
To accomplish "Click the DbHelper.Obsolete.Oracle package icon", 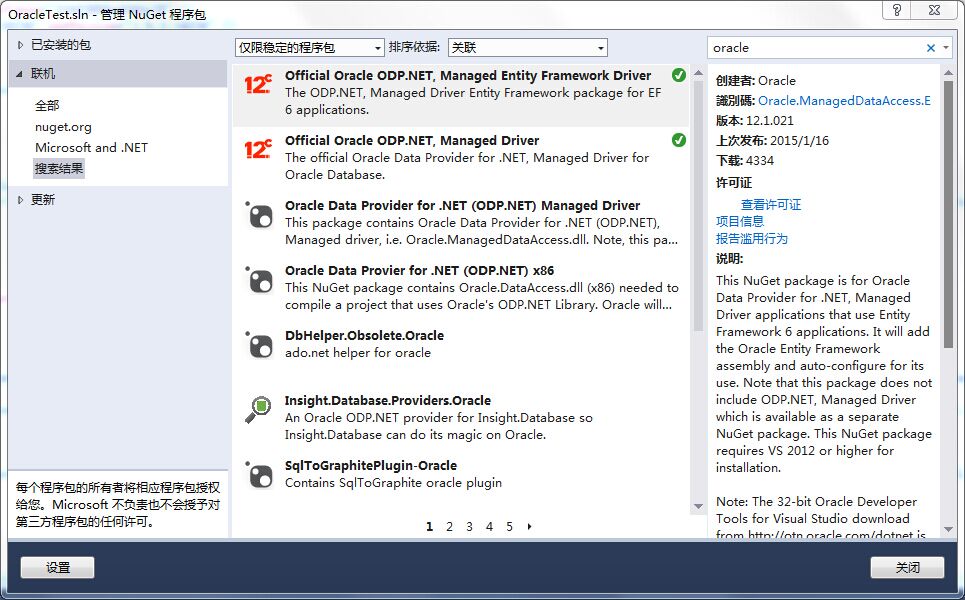I will (259, 345).
